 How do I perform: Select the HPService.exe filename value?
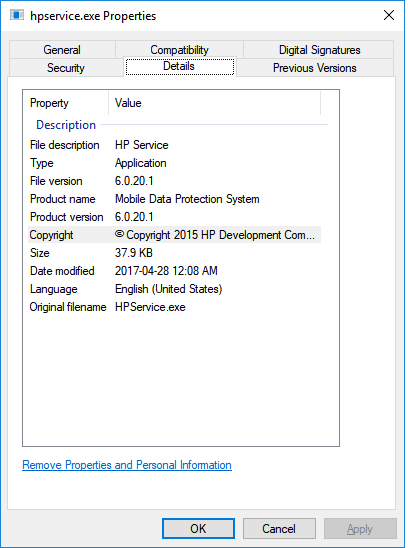[150, 307]
